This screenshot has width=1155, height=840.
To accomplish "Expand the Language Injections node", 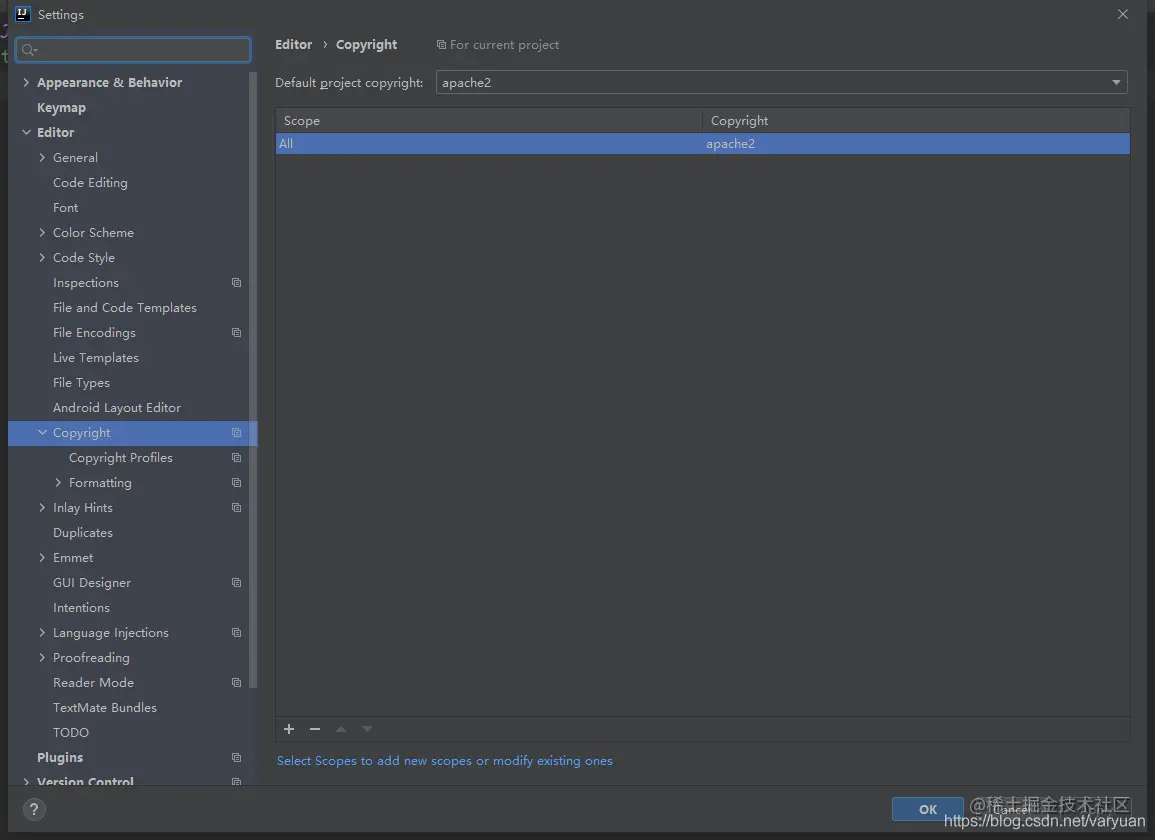I will (42, 633).
